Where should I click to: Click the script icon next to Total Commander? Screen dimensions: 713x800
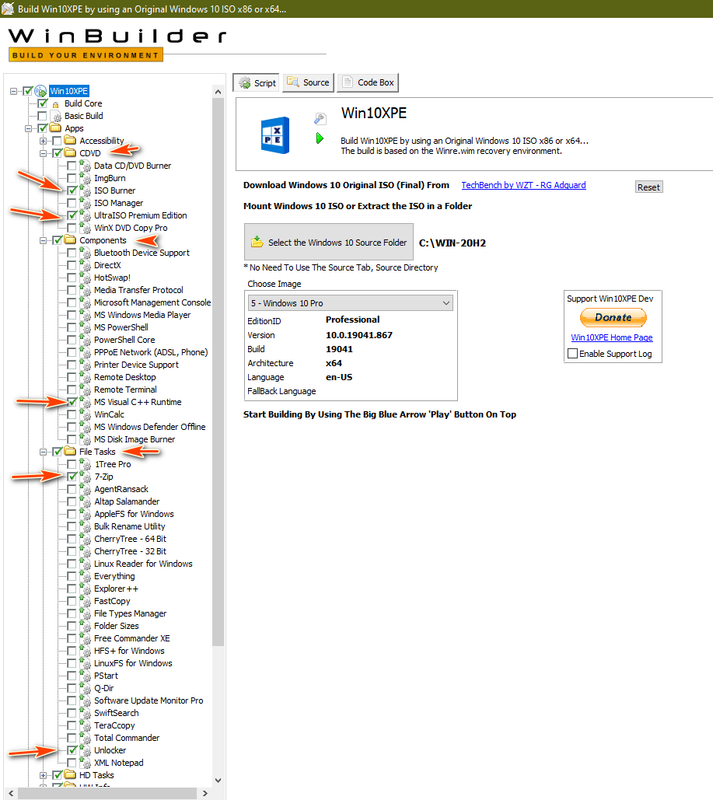tap(85, 738)
